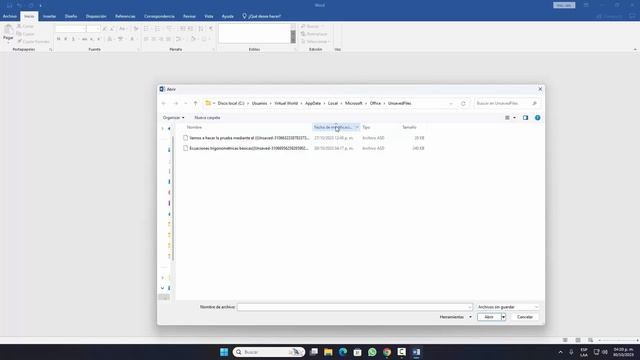Click the bullets list icon in ribbon
Viewport: 640px width, 360px height.
(x=146, y=29)
